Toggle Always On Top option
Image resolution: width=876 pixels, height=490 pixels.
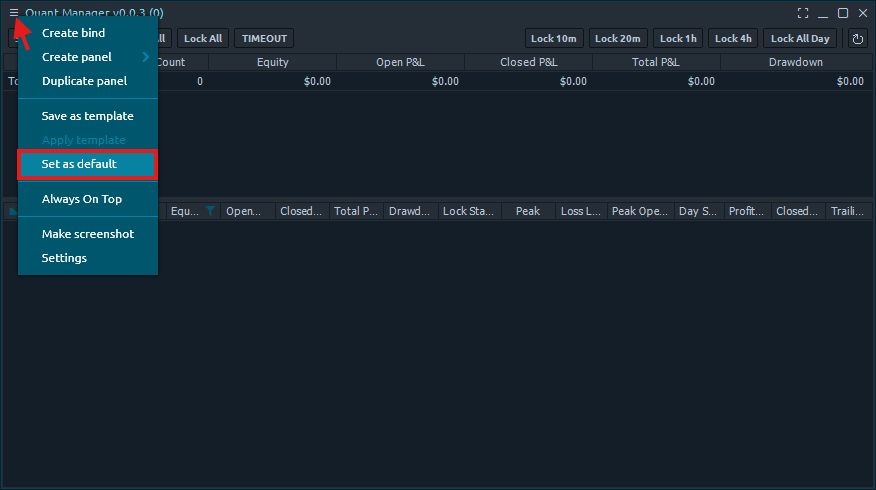[82, 199]
